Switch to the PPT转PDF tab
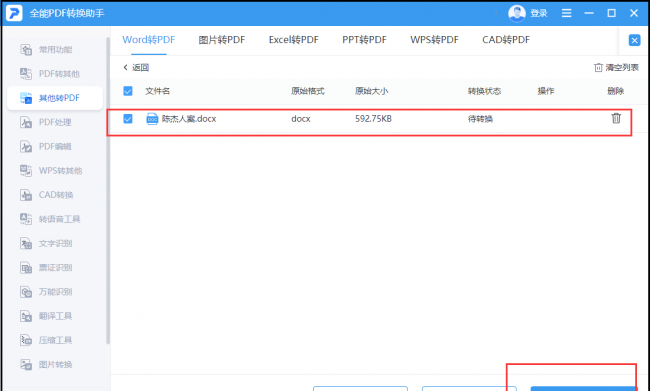650x391 pixels. coord(364,40)
